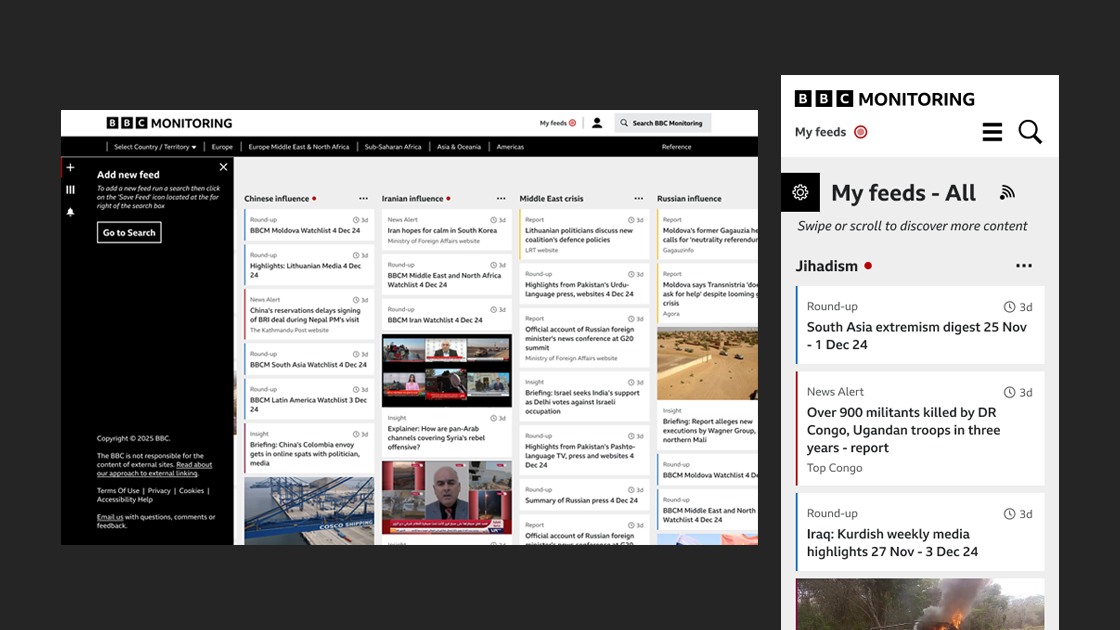
Task: Open Over 900 militants killed by DR Congo article
Action: 903,430
